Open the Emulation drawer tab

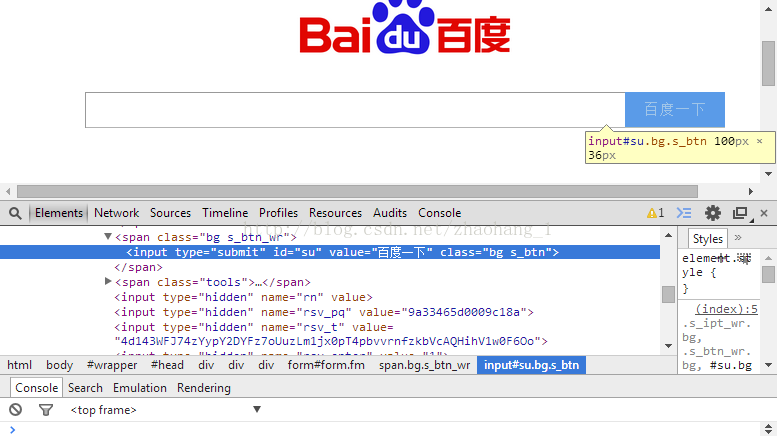(140, 388)
